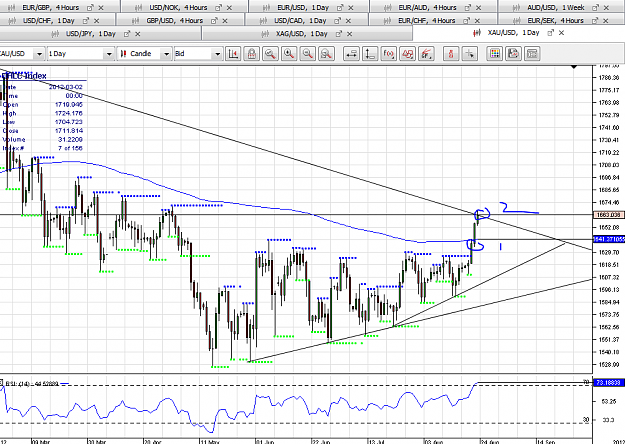This screenshot has height=444, width=625.
Task: Click the High value 1724.176
Action: 69,113
